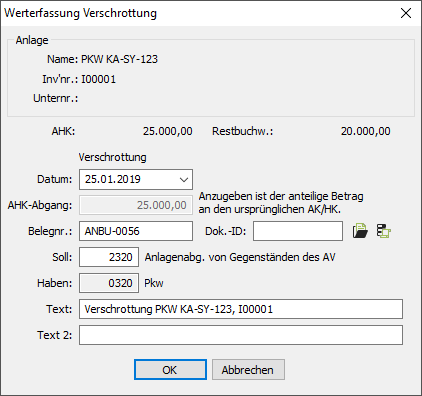Image resolution: width=422 pixels, height=396 pixels.
Task: Select the AHK value 25.000,00
Action: point(168,131)
